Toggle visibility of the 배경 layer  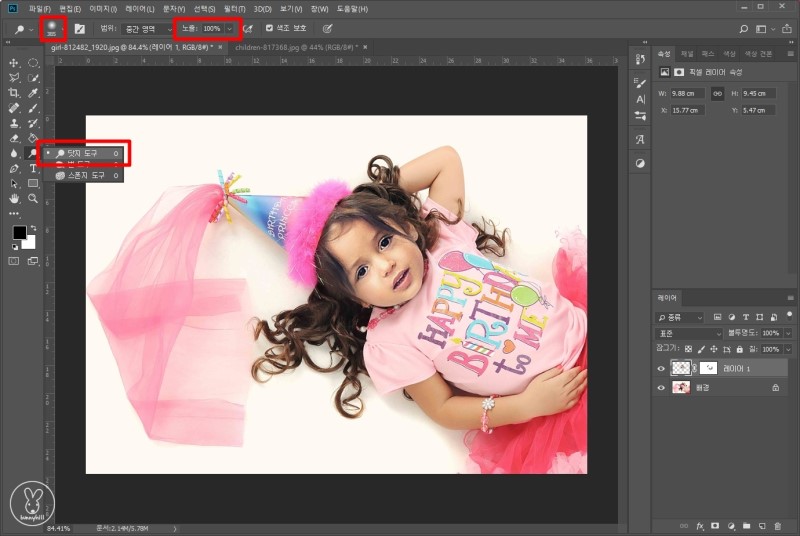pos(661,387)
